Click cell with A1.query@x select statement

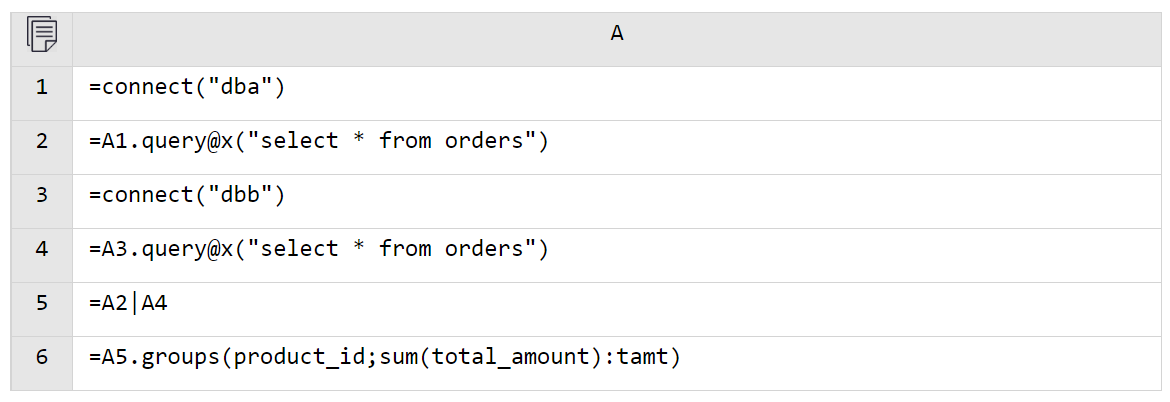pyautogui.click(x=616, y=147)
